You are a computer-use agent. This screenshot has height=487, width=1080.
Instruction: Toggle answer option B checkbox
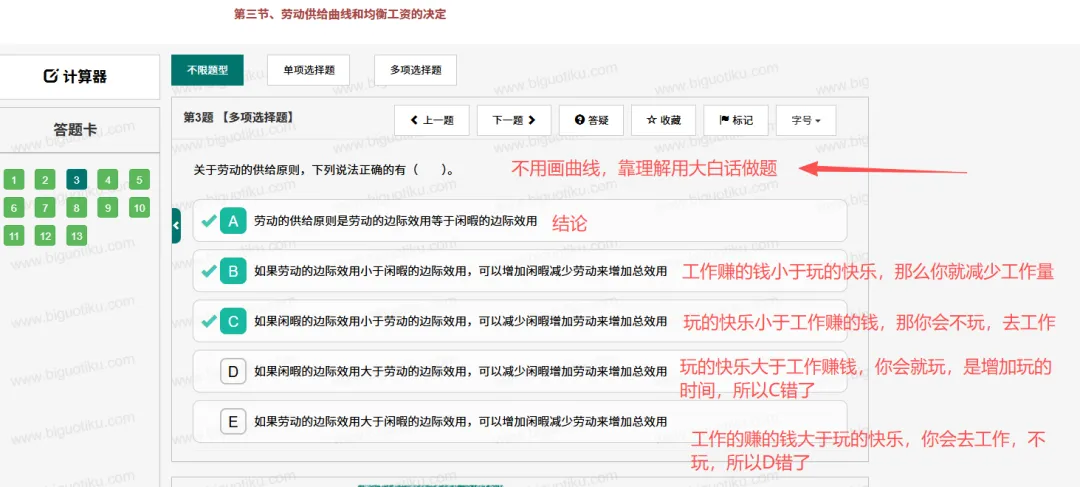233,271
